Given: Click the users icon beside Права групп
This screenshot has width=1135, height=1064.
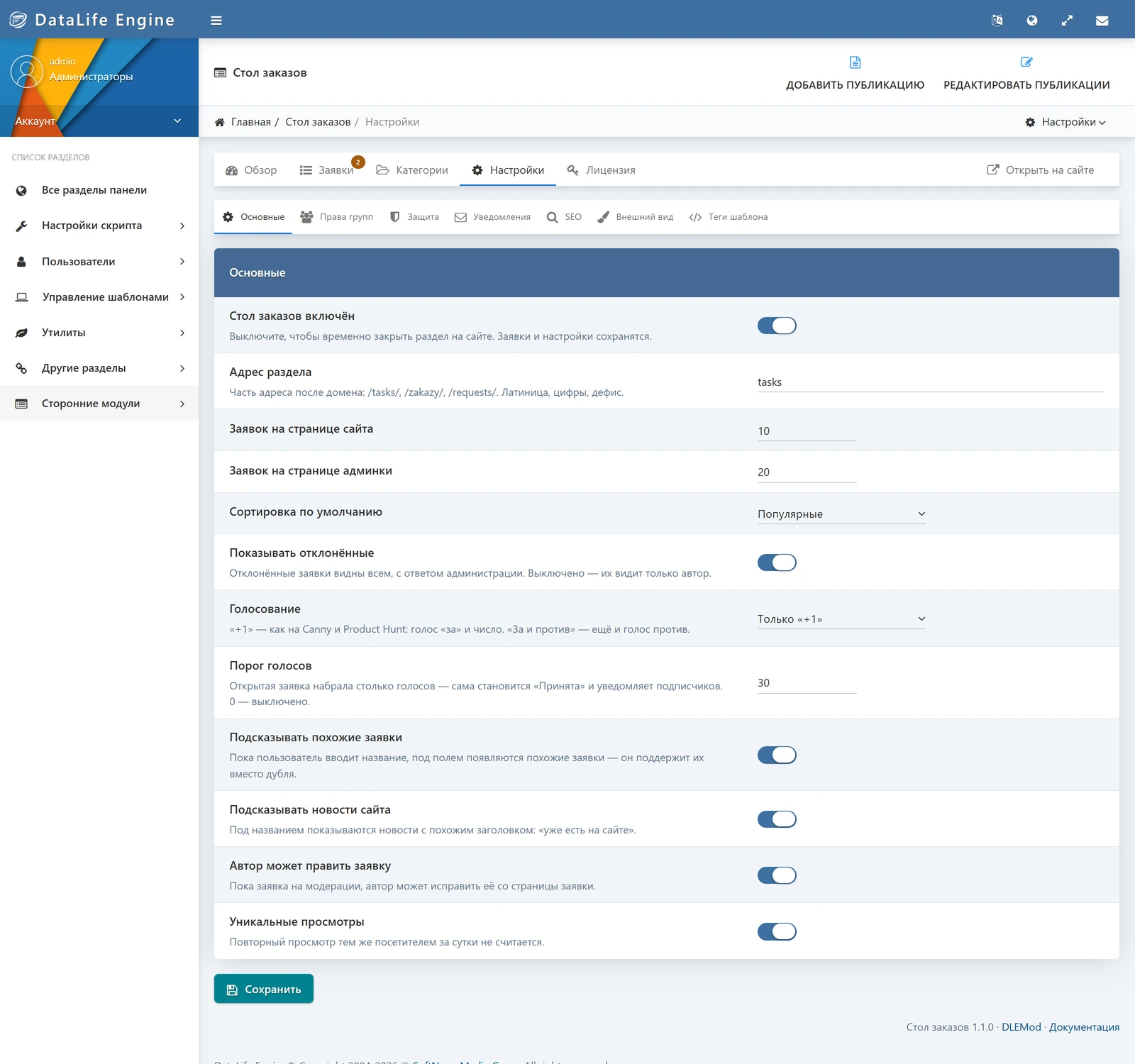Looking at the screenshot, I should pos(306,216).
